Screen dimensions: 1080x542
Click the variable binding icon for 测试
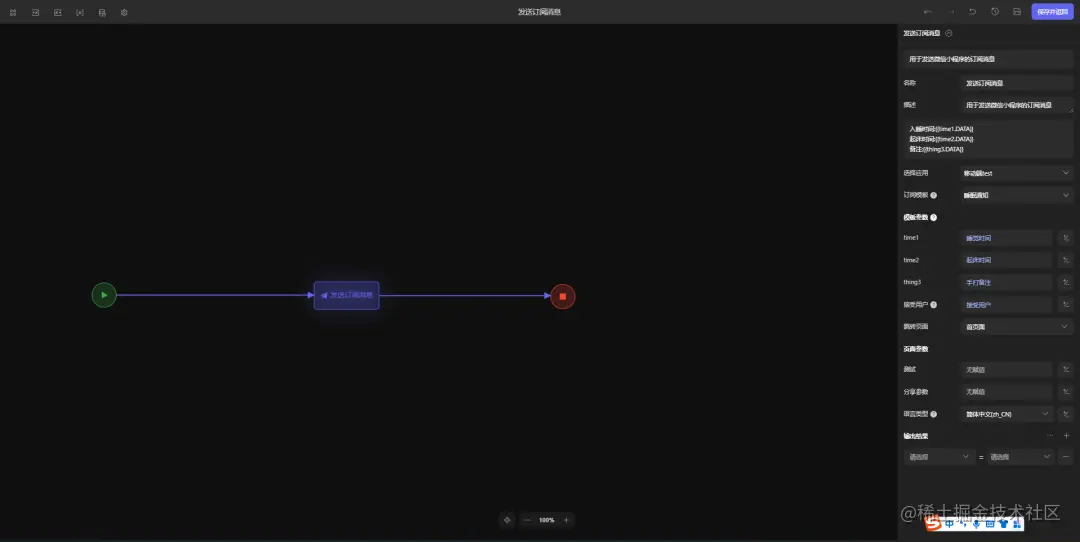click(1066, 370)
